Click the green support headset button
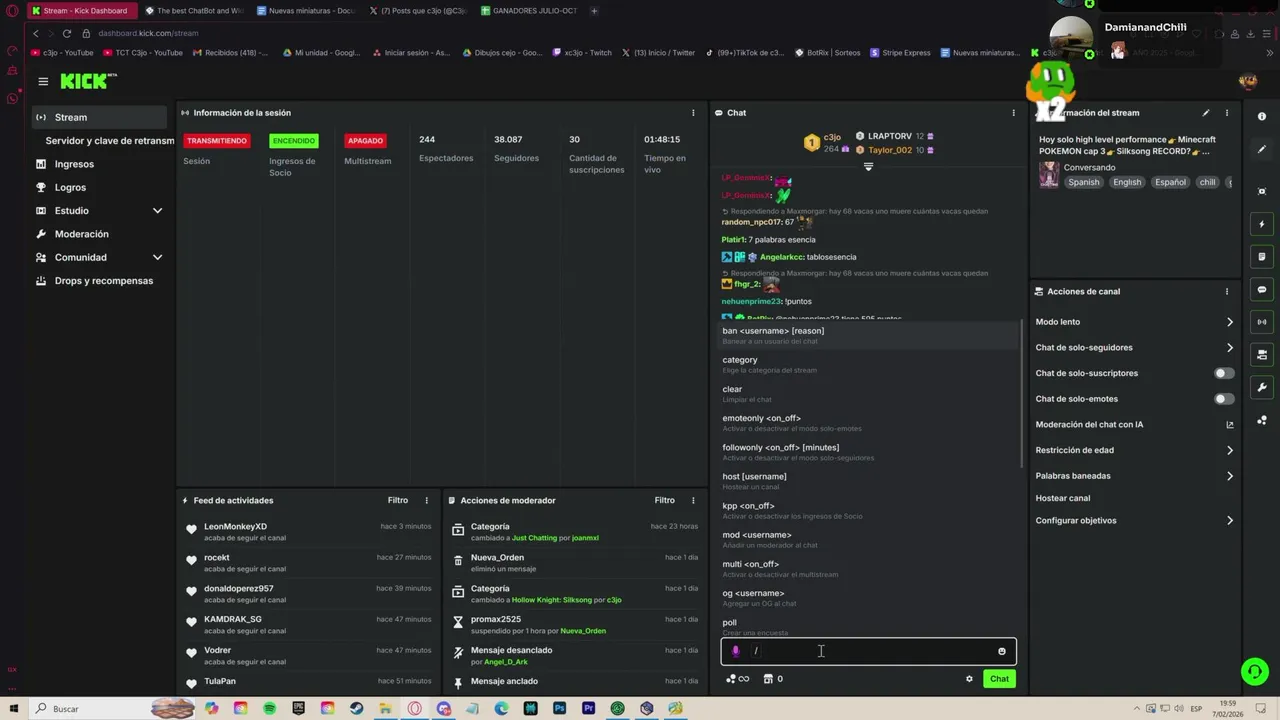1280x720 pixels. 1254,671
